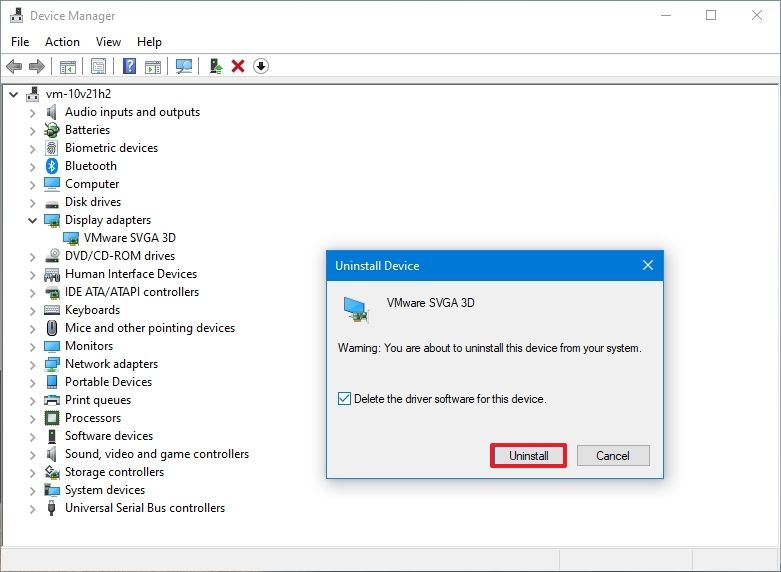Select the Software devices label
781x572 pixels.
click(x=109, y=435)
